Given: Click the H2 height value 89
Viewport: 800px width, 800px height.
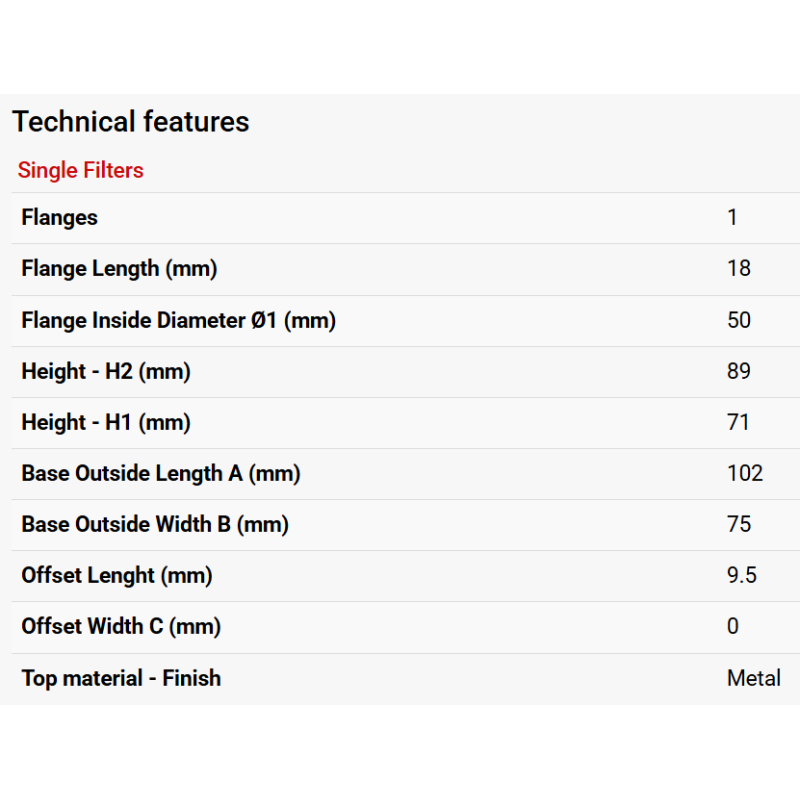Looking at the screenshot, I should pos(739,371).
